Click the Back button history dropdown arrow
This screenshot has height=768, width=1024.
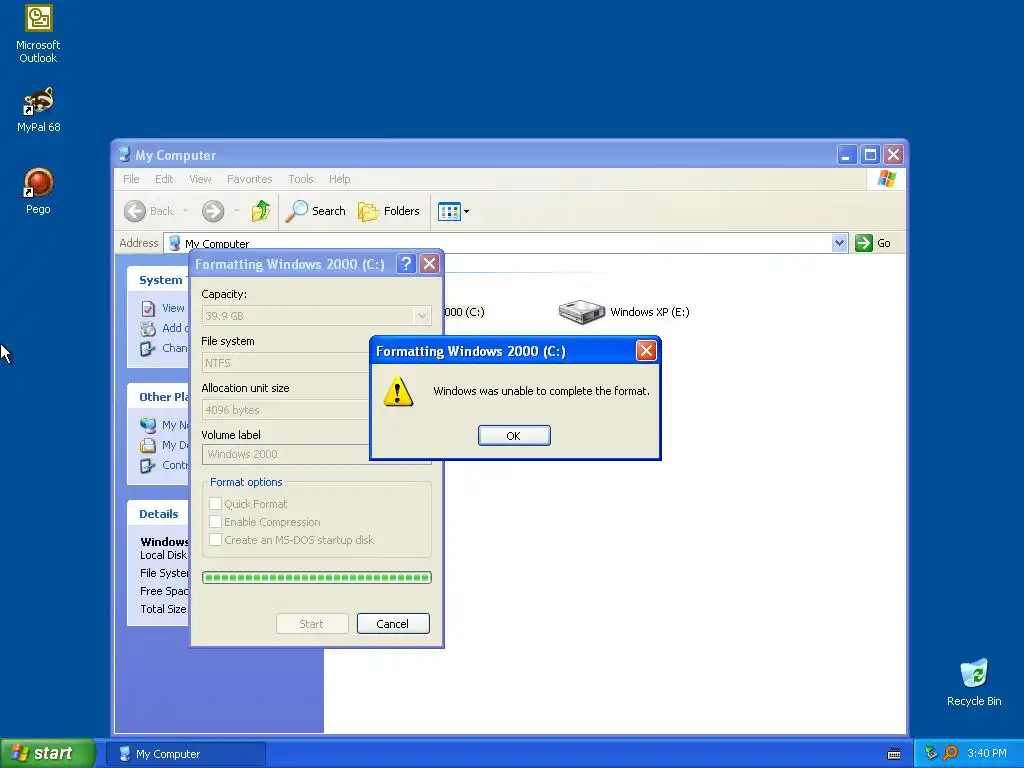[x=185, y=211]
